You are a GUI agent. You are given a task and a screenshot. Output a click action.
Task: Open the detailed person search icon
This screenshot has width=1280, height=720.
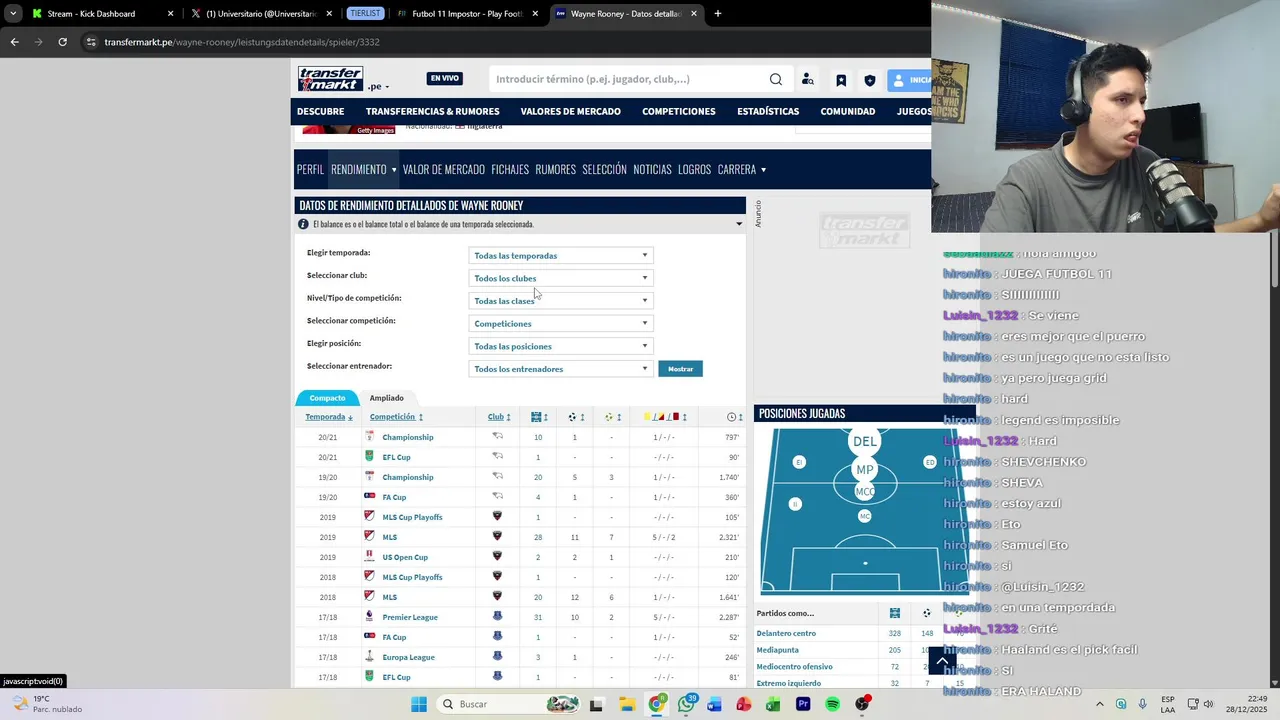point(808,80)
